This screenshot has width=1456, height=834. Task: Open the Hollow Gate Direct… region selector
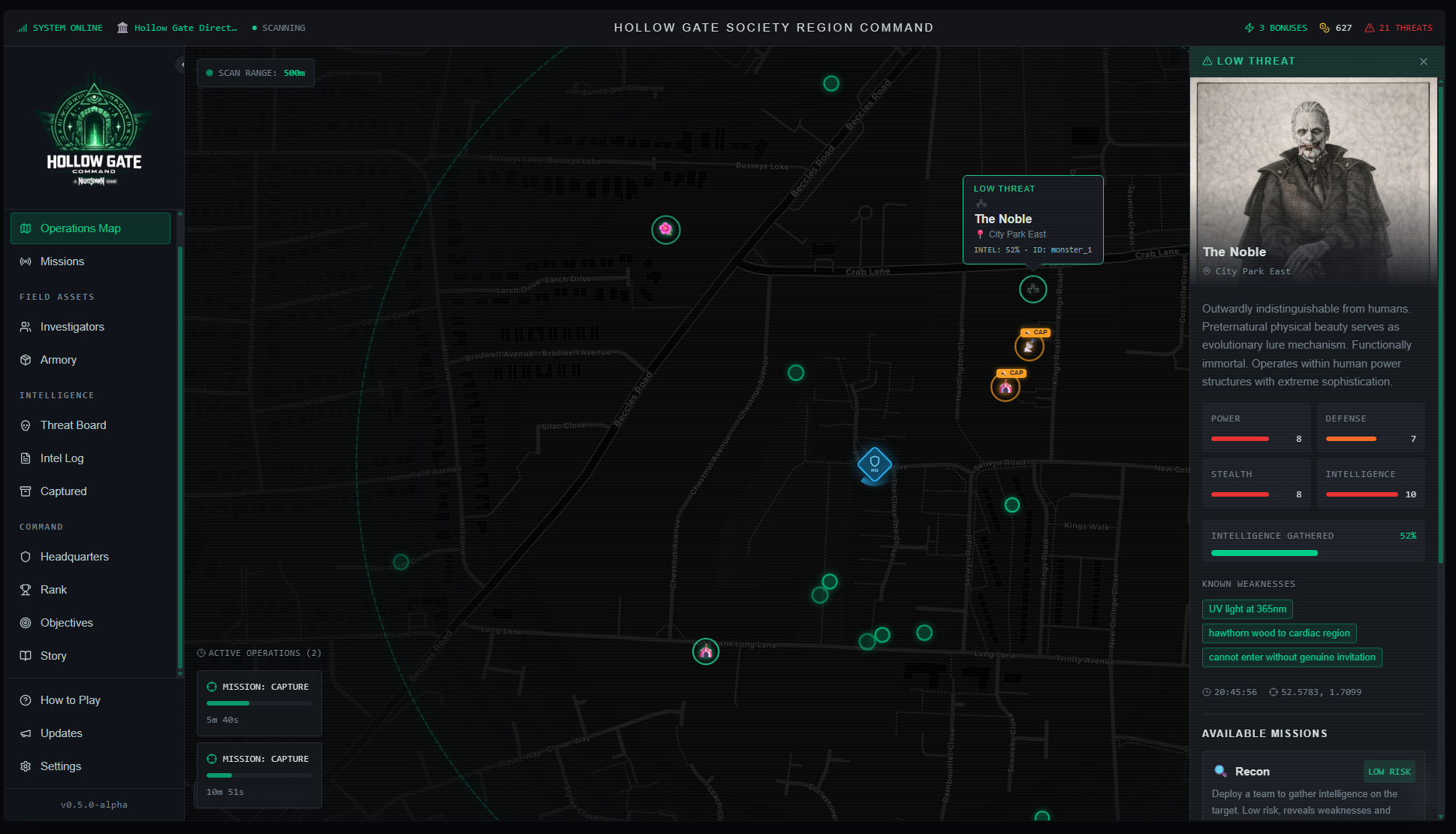(x=177, y=28)
